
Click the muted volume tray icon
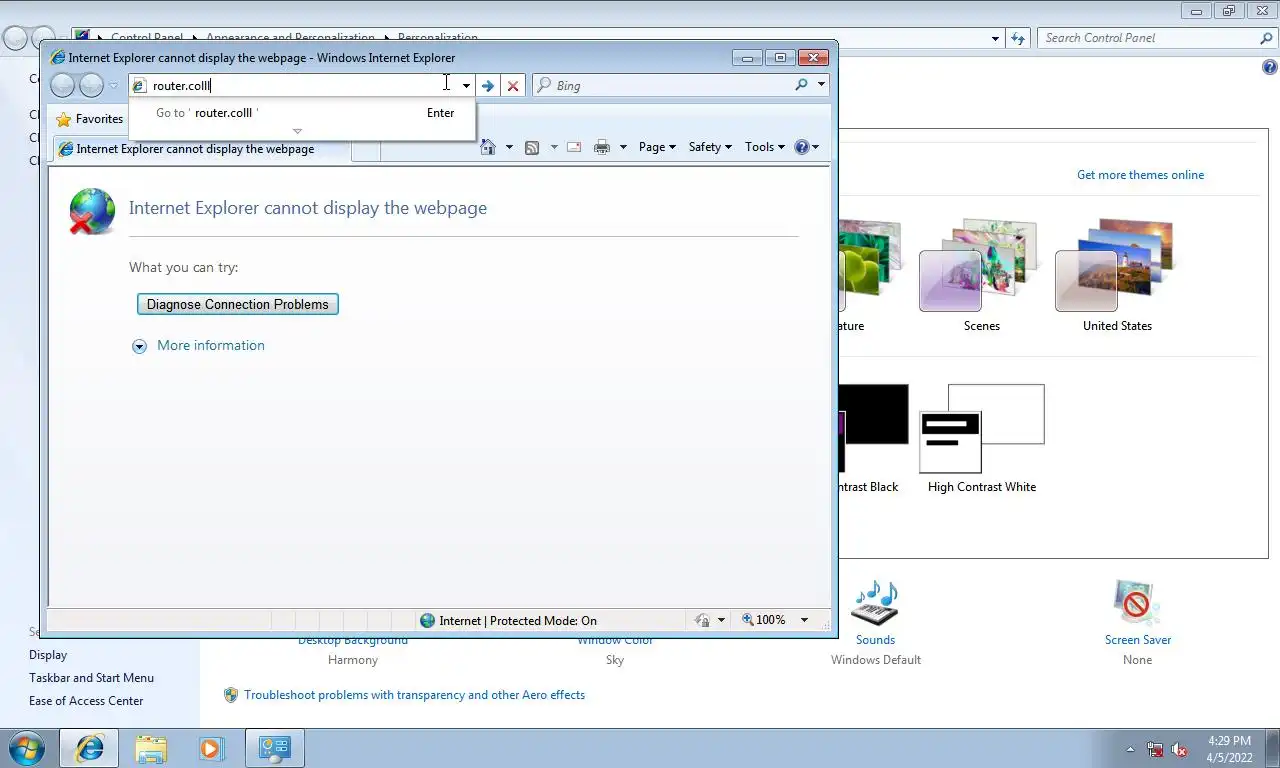coord(1180,749)
